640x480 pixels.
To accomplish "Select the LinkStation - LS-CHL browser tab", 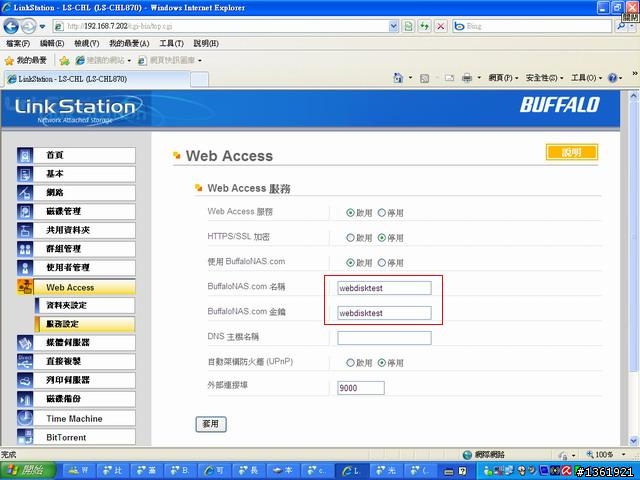I will pos(97,79).
